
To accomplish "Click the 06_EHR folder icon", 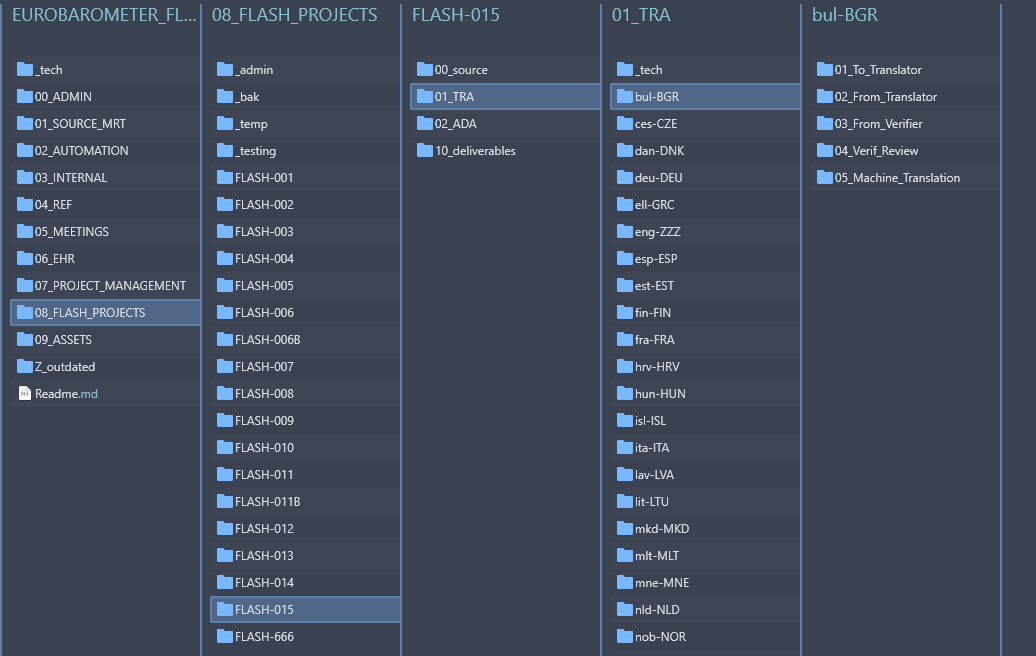I will click(x=24, y=258).
